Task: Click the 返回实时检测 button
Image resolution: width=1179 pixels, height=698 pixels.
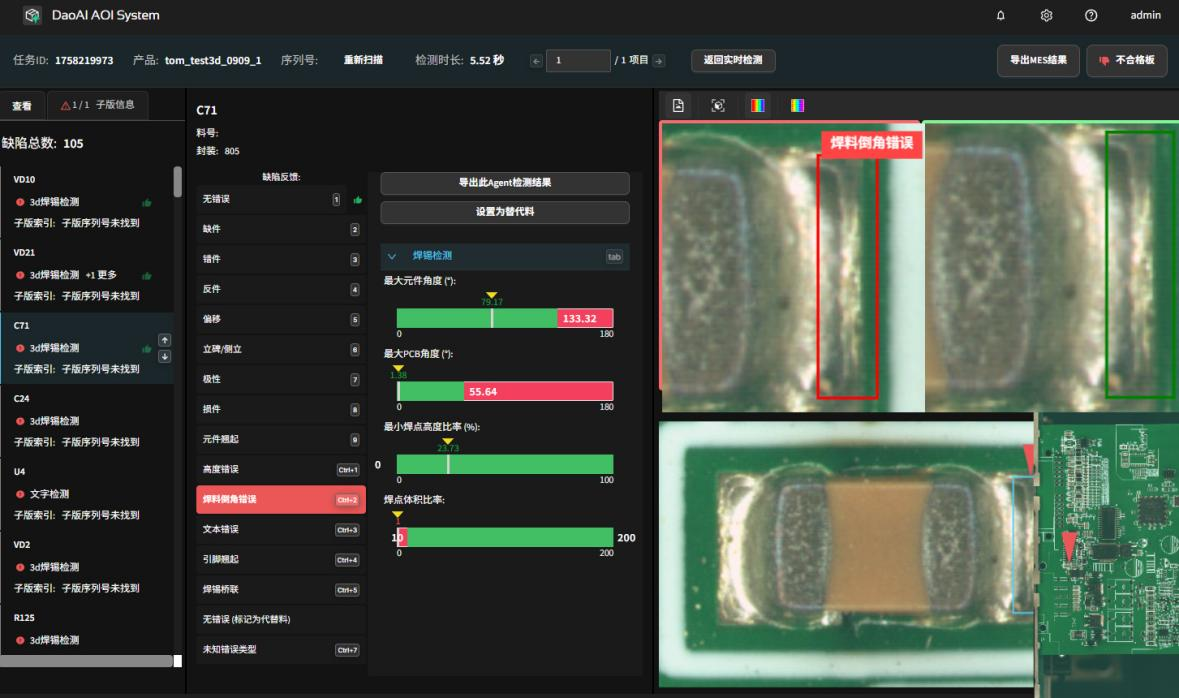Action: coord(732,60)
